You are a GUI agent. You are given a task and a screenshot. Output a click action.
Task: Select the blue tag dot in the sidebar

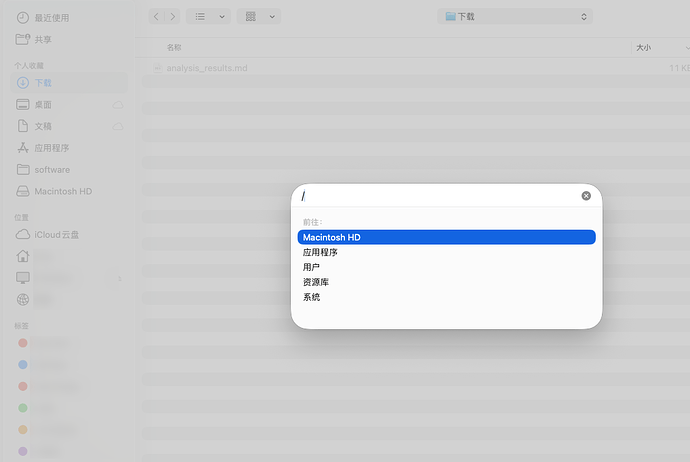point(23,364)
